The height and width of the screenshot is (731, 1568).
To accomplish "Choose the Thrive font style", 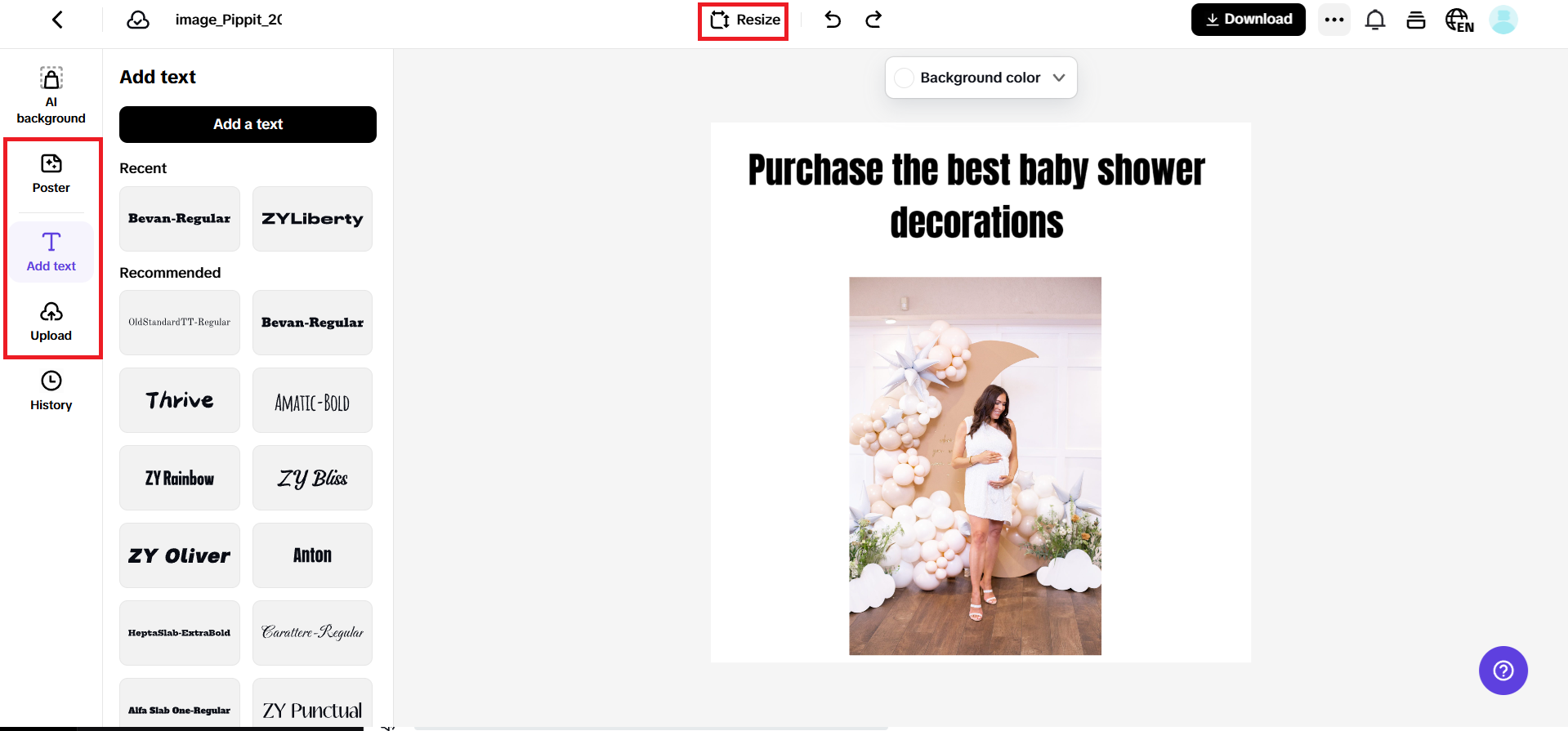I will point(180,400).
